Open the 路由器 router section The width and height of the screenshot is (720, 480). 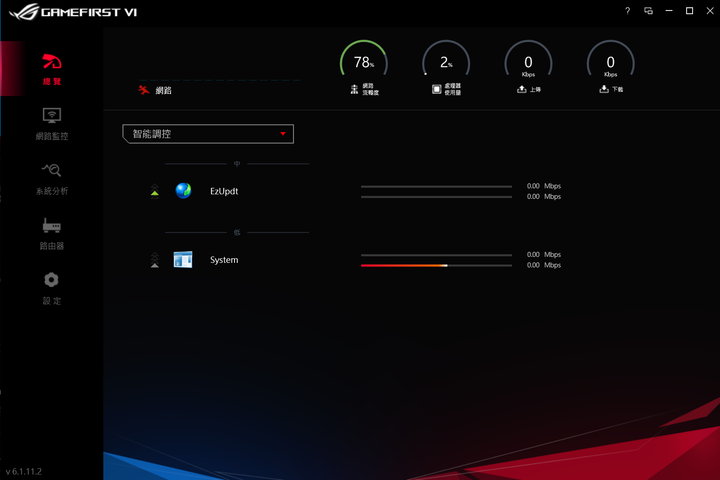51,234
